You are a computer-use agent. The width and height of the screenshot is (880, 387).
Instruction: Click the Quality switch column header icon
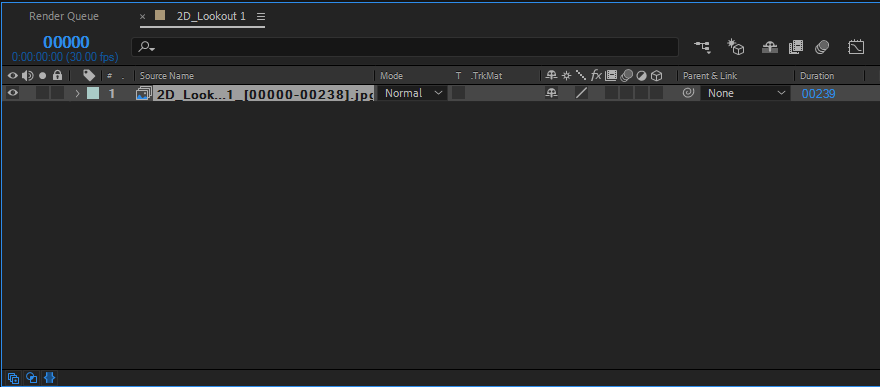tap(581, 75)
